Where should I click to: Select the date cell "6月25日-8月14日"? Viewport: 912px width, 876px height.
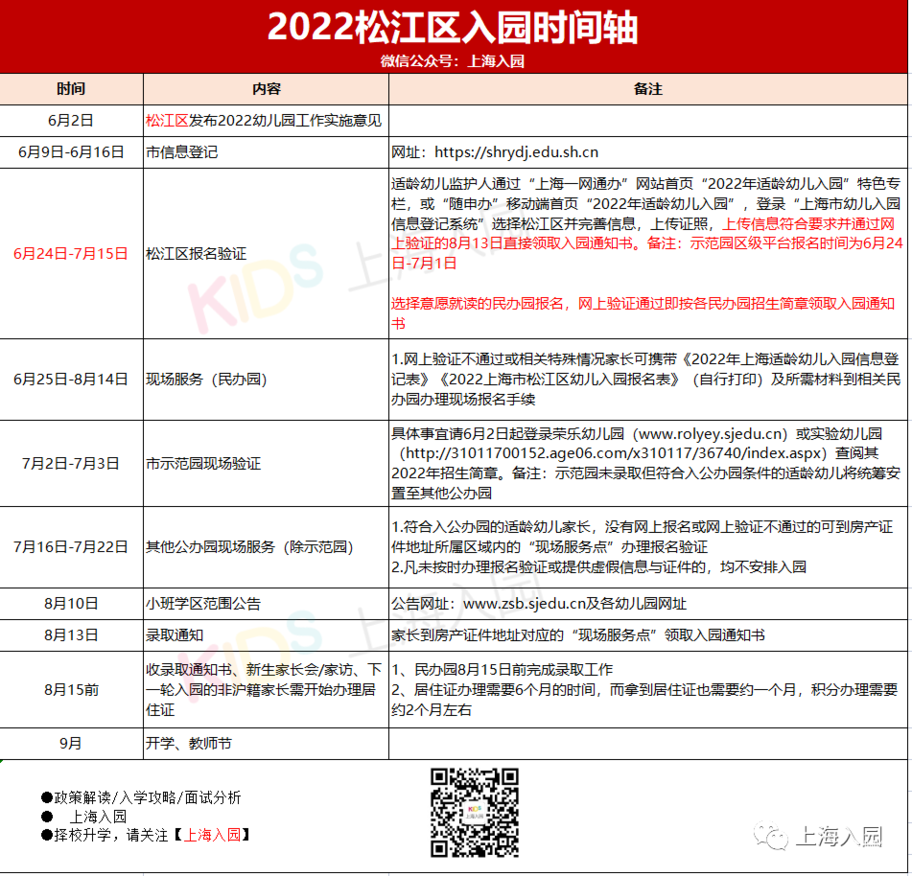point(71,379)
